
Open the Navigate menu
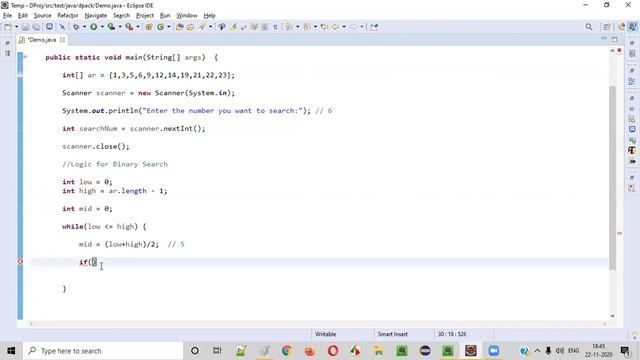point(96,16)
